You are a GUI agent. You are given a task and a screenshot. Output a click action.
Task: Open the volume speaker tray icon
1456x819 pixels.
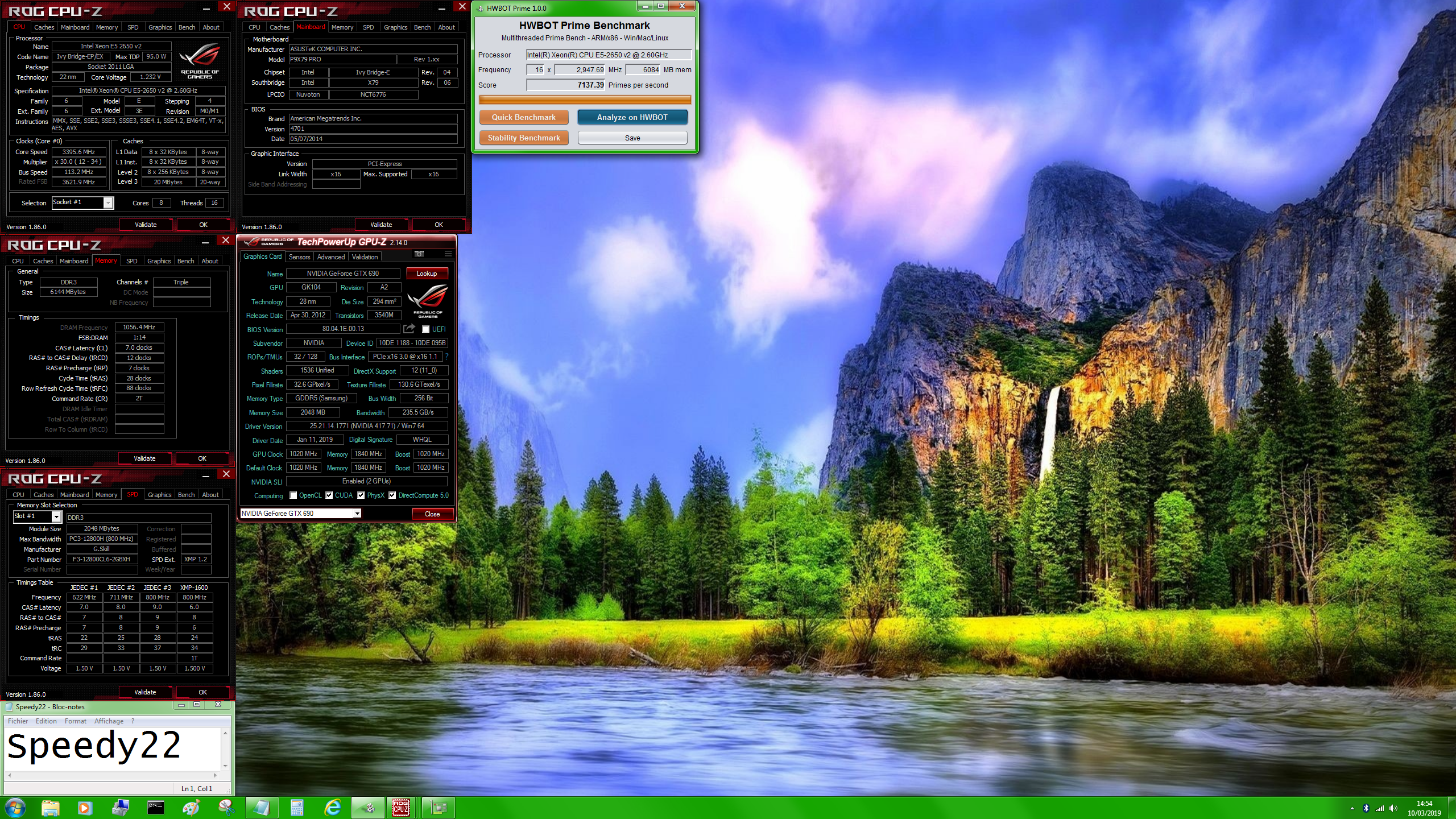coord(1393,808)
